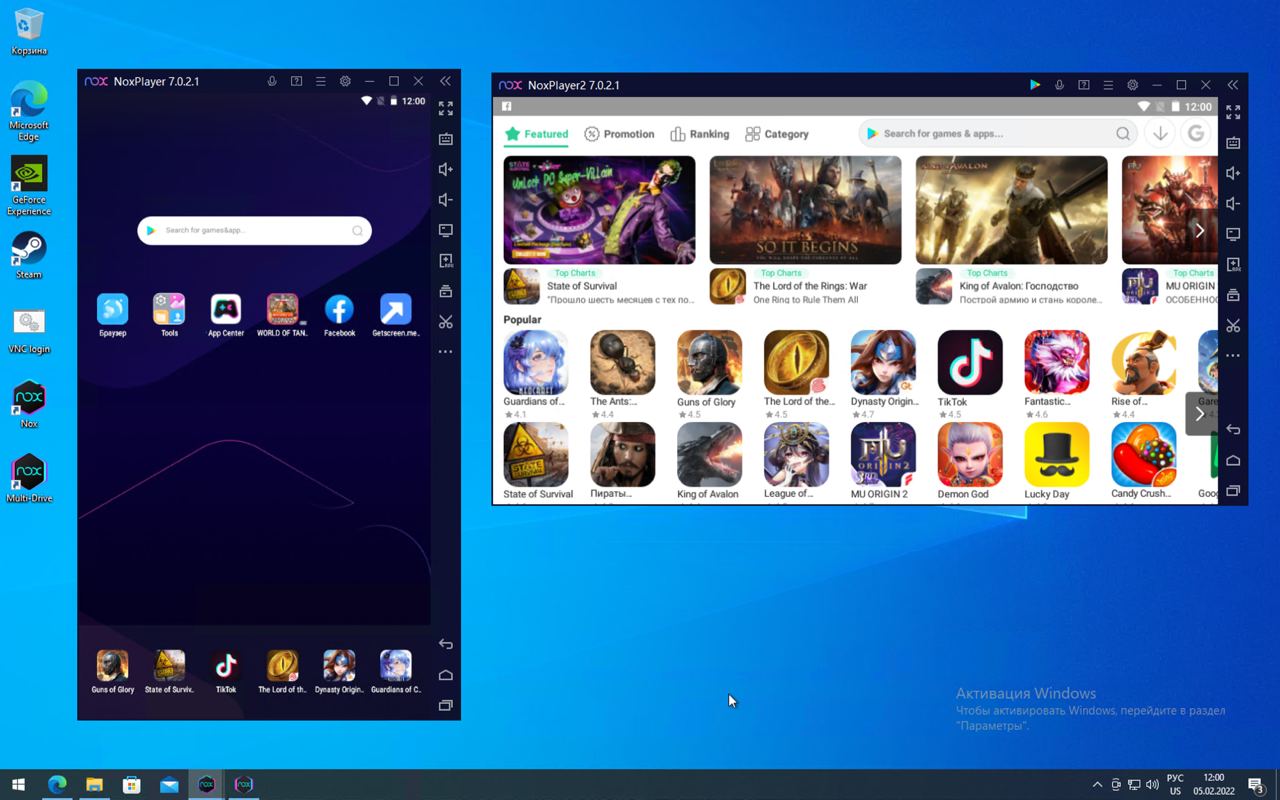Image resolution: width=1280 pixels, height=800 pixels.
Task: Show next banners with carousel arrow
Action: (x=1200, y=231)
